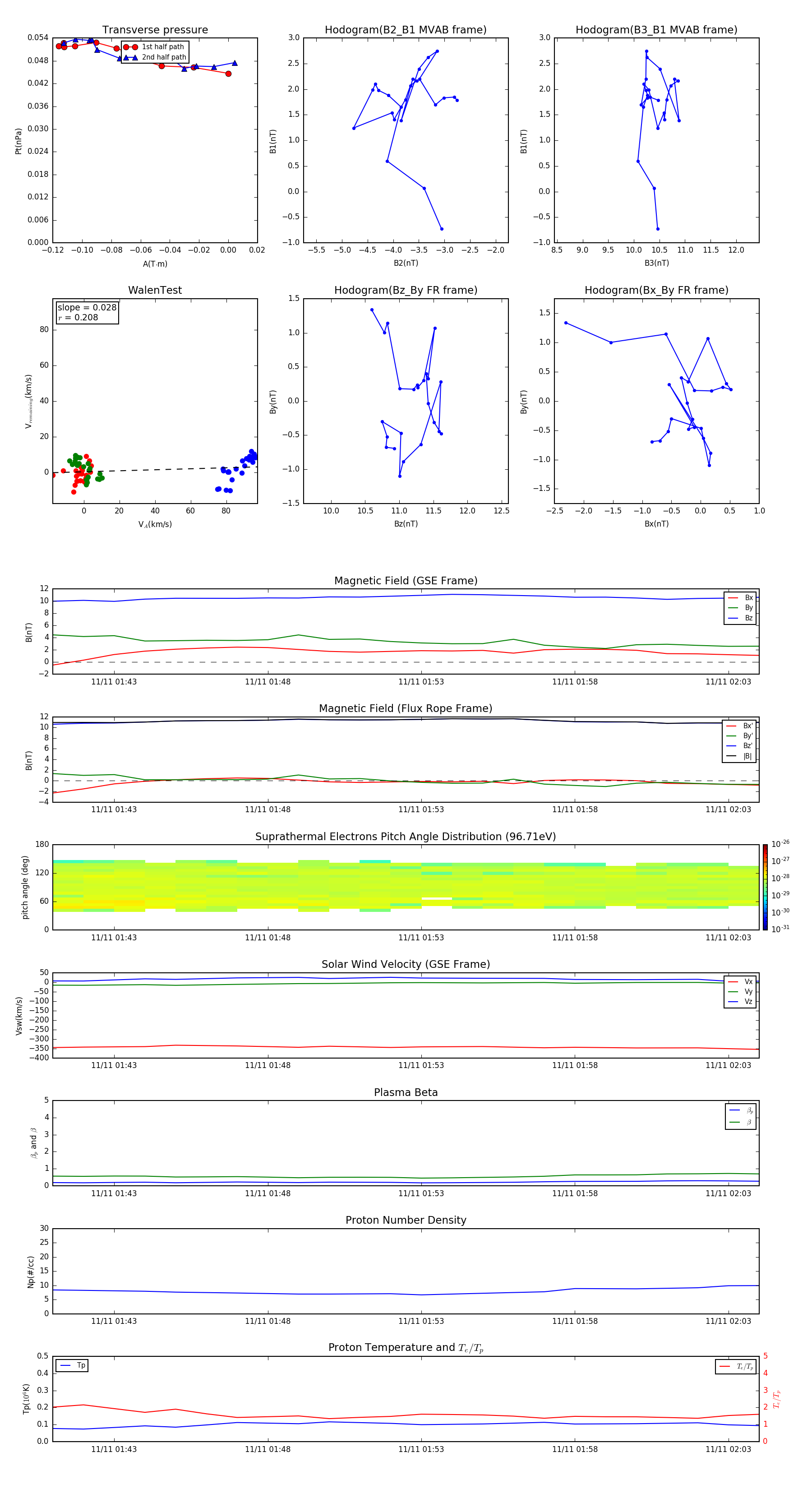Click the pitch angle color bar
Viewport: 812px width, 1489px height.
(765, 887)
